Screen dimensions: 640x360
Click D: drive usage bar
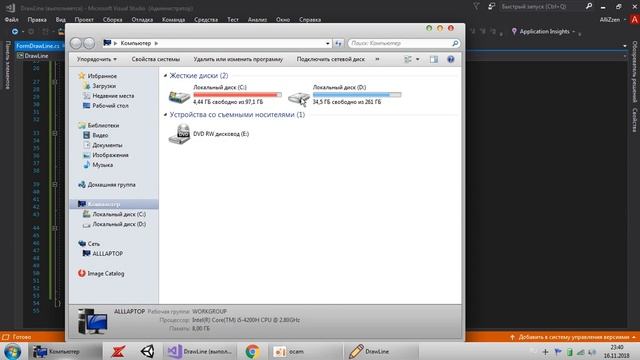click(357, 95)
